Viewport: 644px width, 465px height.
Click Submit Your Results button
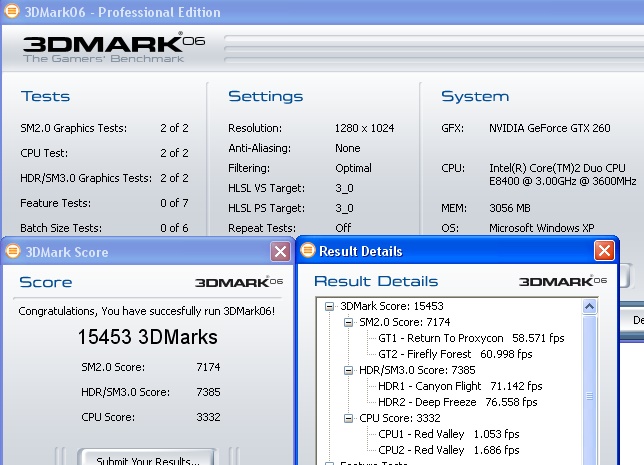coord(147,459)
